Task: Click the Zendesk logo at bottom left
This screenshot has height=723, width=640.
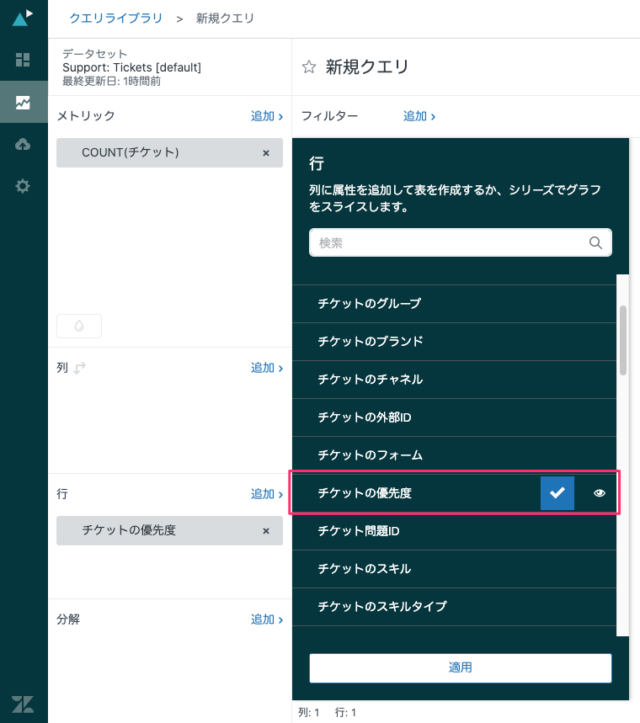Action: pos(23,703)
